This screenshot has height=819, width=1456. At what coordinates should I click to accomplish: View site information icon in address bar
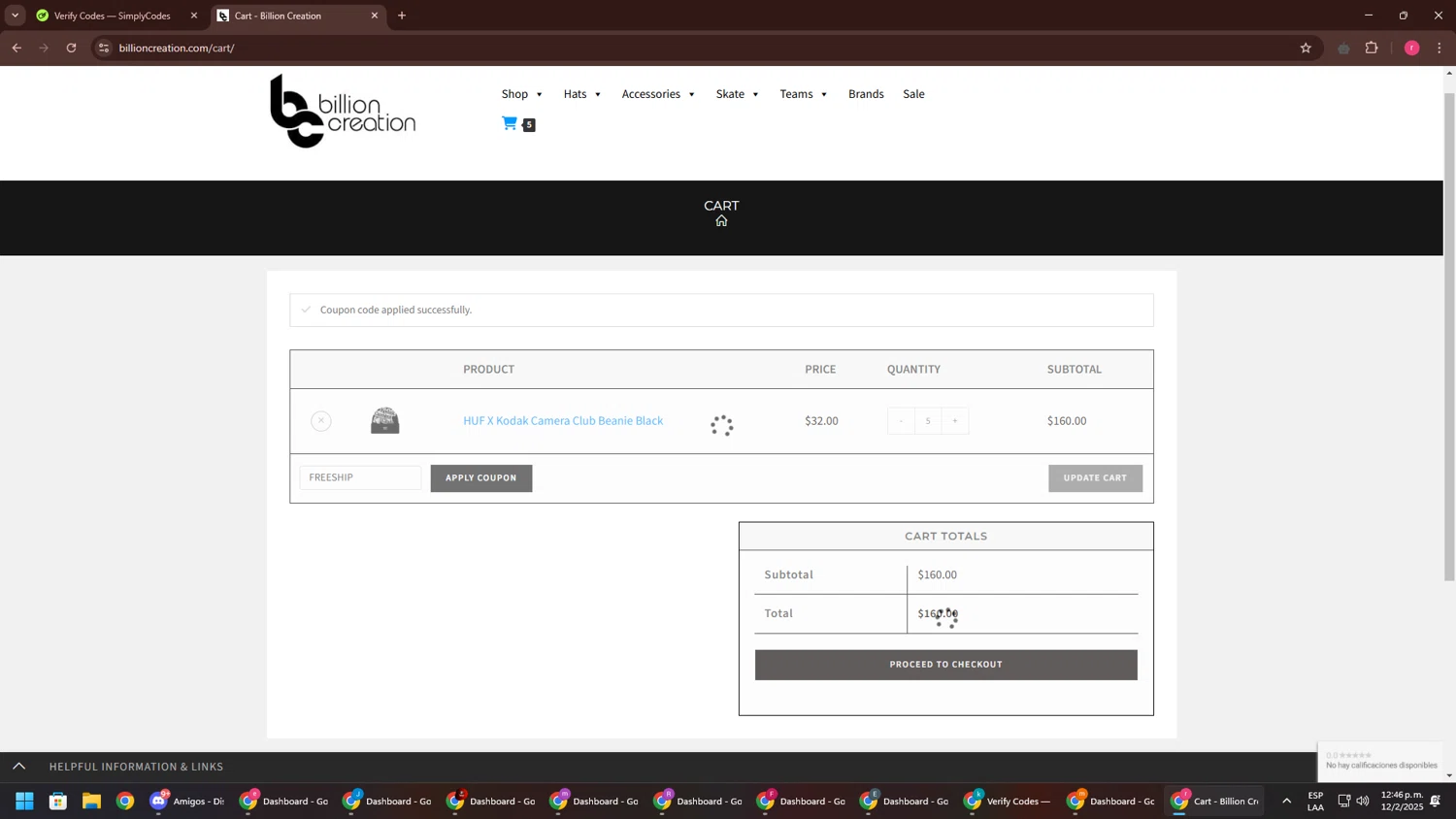pos(104,48)
